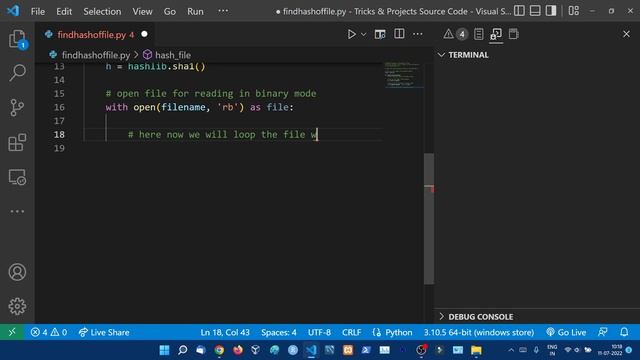Open Google Chrome from taskbar
This screenshot has height=360, width=640.
[219, 350]
